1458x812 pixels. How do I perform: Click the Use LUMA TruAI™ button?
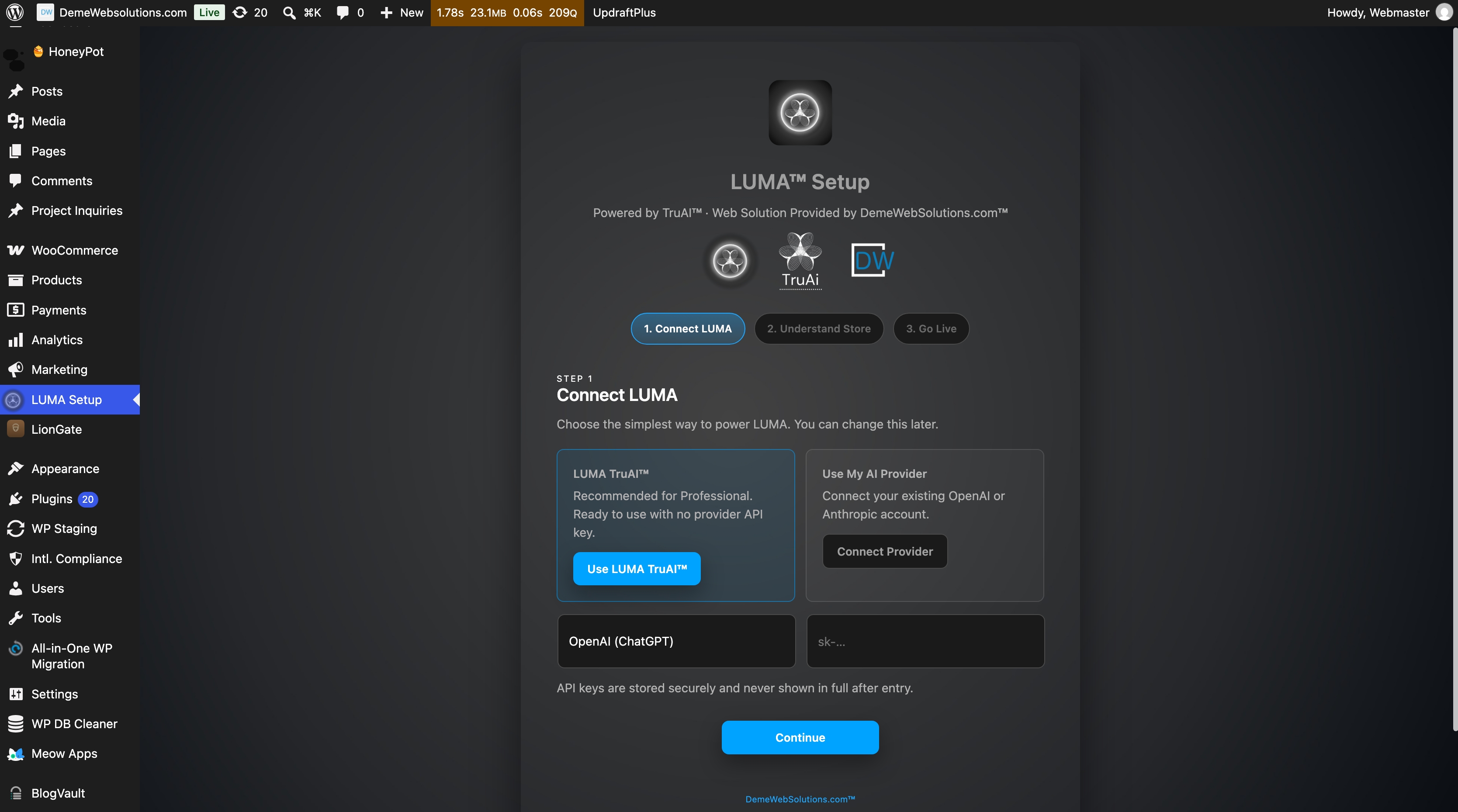(x=637, y=569)
